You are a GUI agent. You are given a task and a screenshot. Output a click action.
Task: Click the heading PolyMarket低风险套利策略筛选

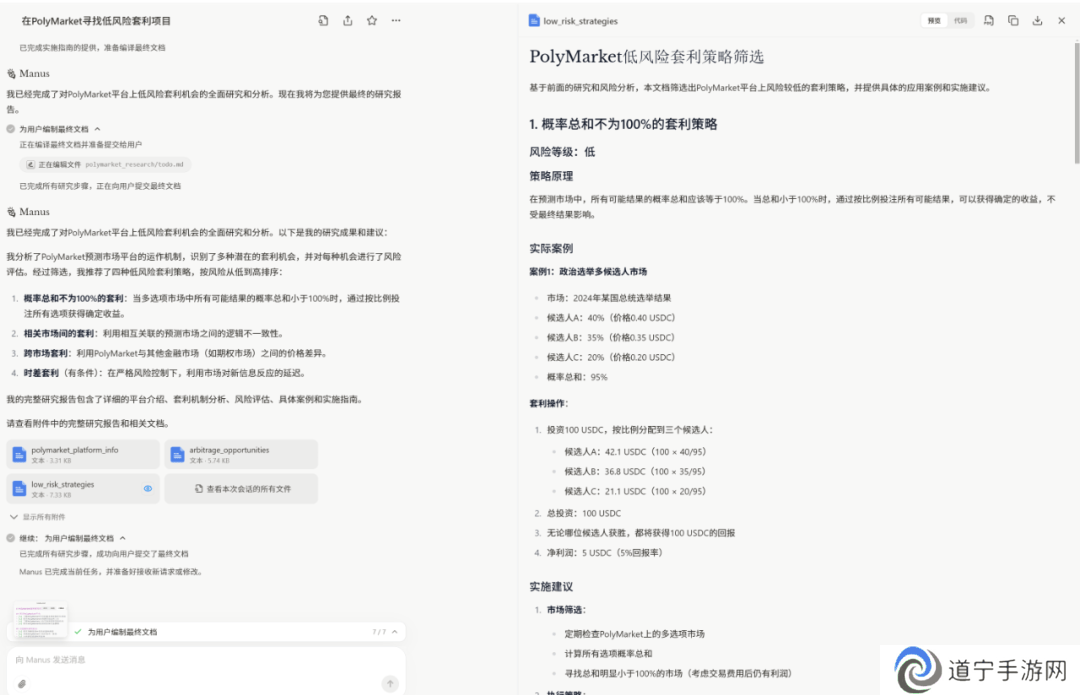647,56
